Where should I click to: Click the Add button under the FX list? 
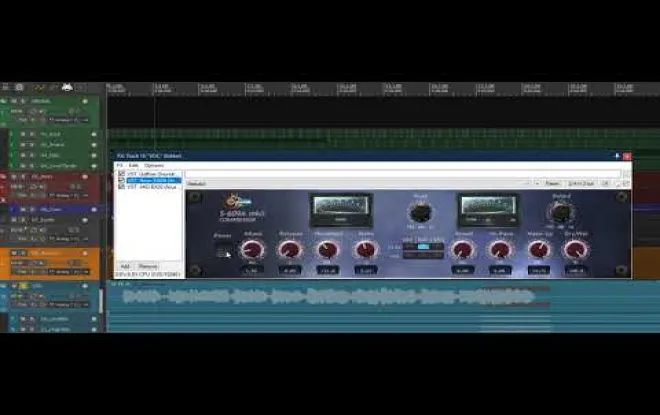pos(125,266)
